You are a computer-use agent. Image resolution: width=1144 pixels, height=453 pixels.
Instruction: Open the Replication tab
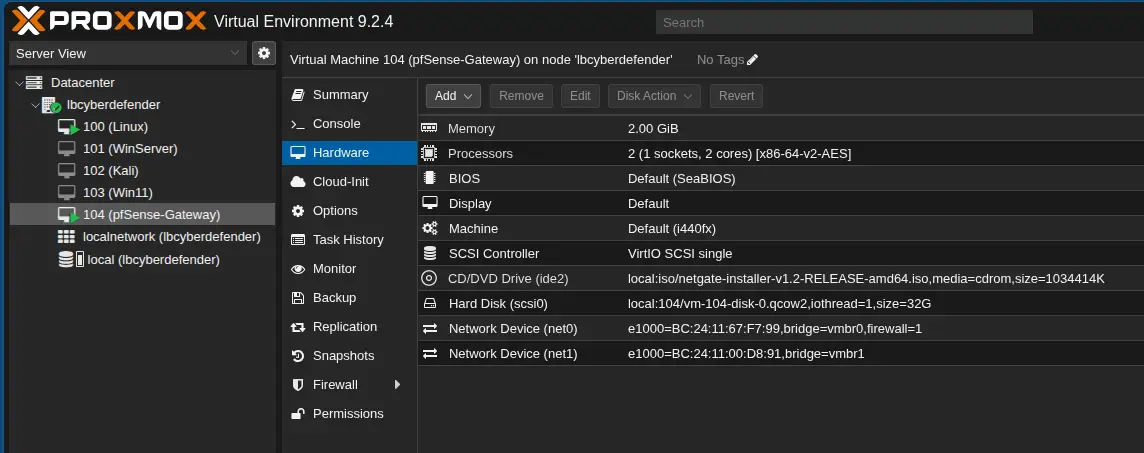click(x=349, y=327)
